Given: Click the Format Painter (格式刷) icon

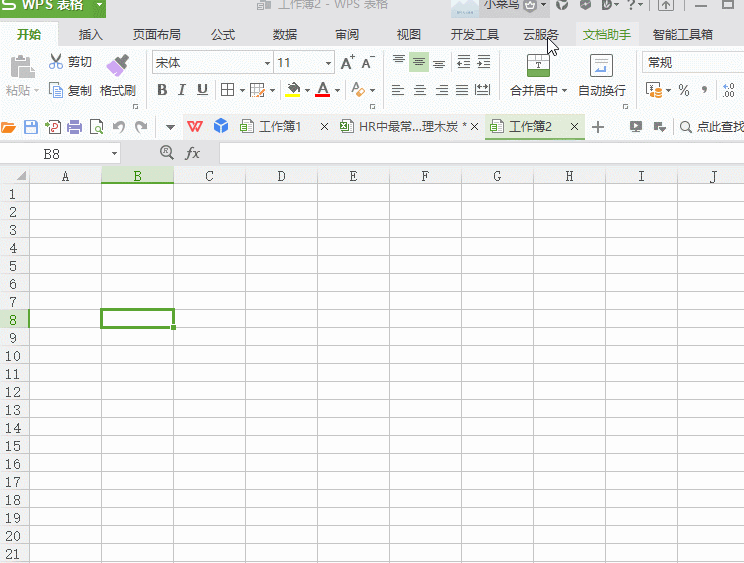Looking at the screenshot, I should [x=117, y=65].
